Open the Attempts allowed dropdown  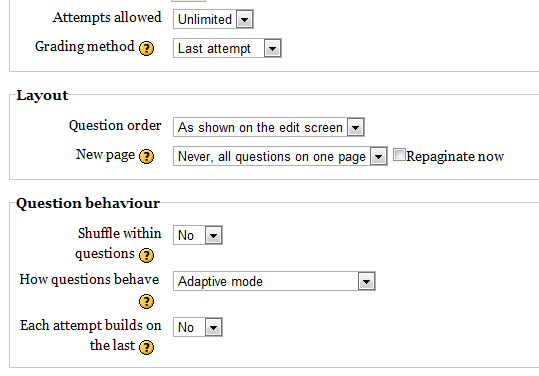click(x=213, y=19)
